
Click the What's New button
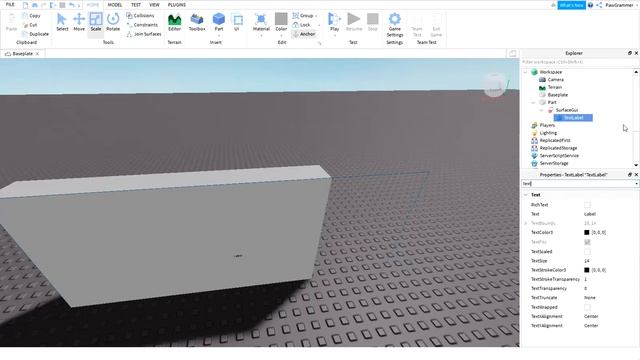pyautogui.click(x=571, y=5)
